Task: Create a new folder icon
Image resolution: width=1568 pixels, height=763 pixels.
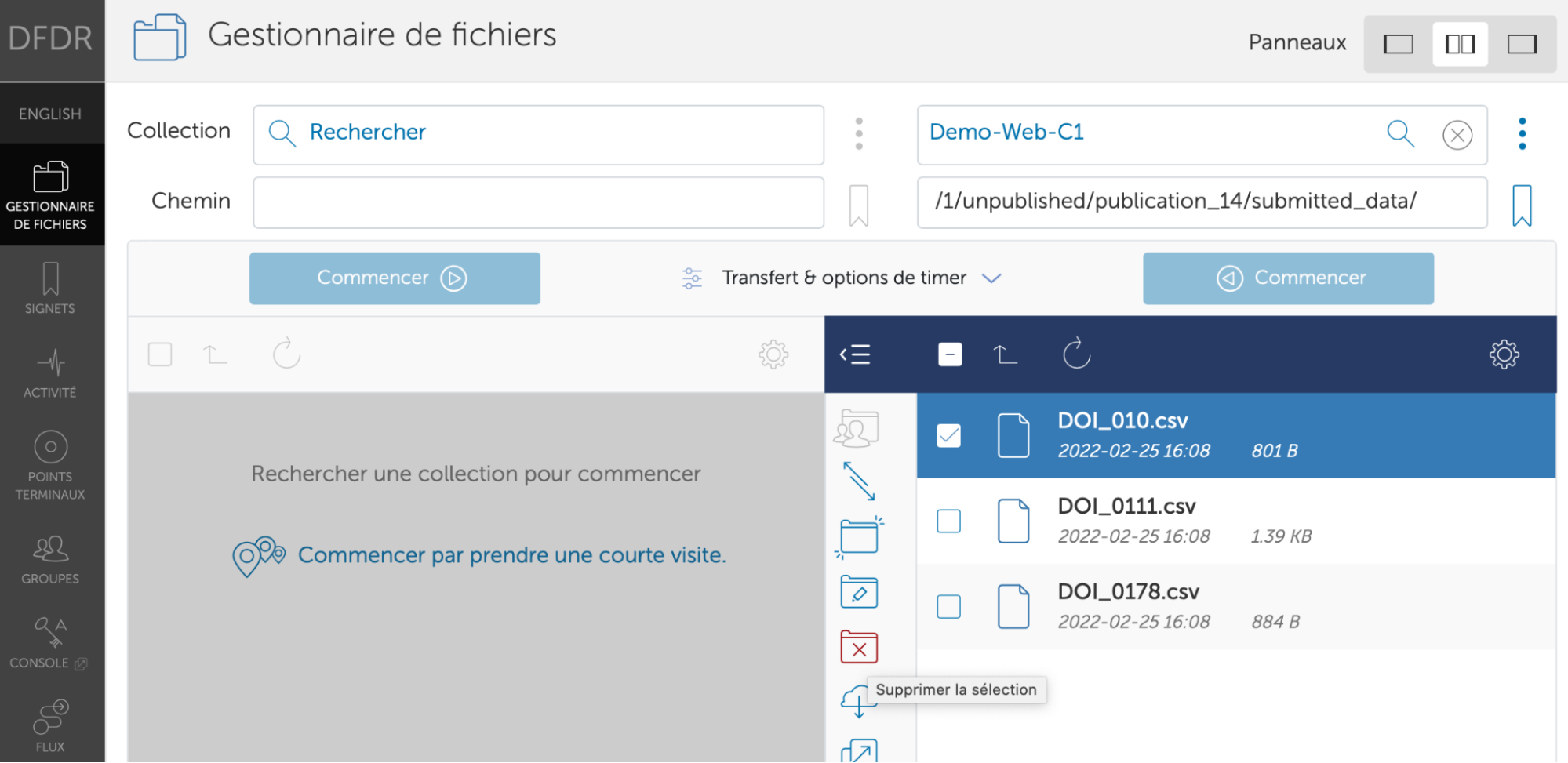Action: coord(859,536)
